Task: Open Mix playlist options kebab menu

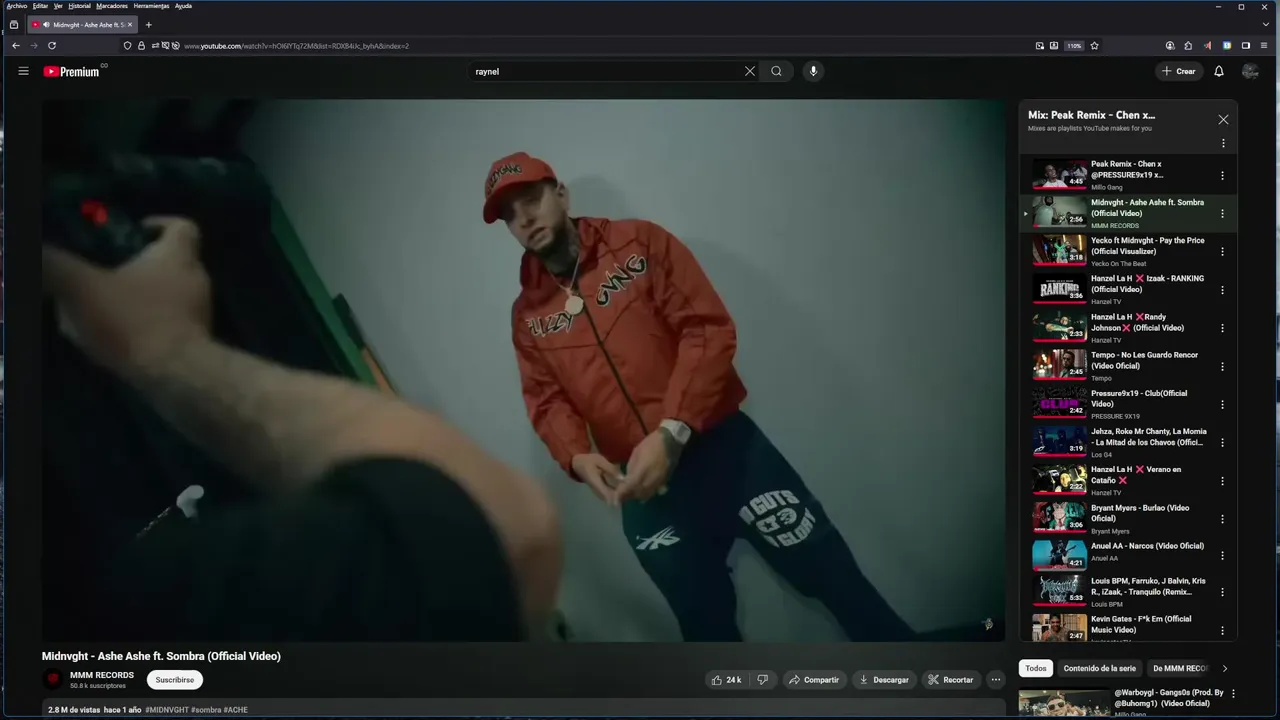Action: pos(1223,143)
